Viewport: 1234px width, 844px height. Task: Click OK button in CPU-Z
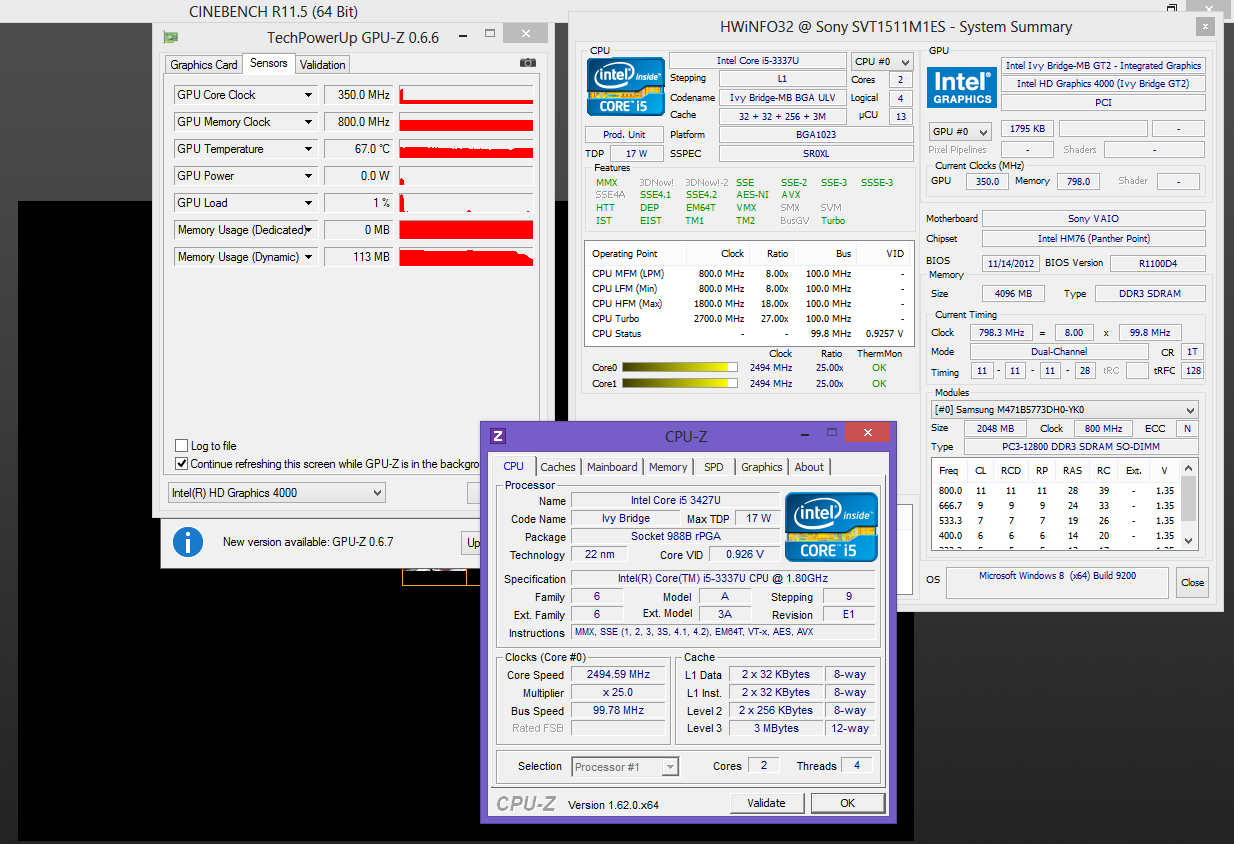[x=848, y=803]
